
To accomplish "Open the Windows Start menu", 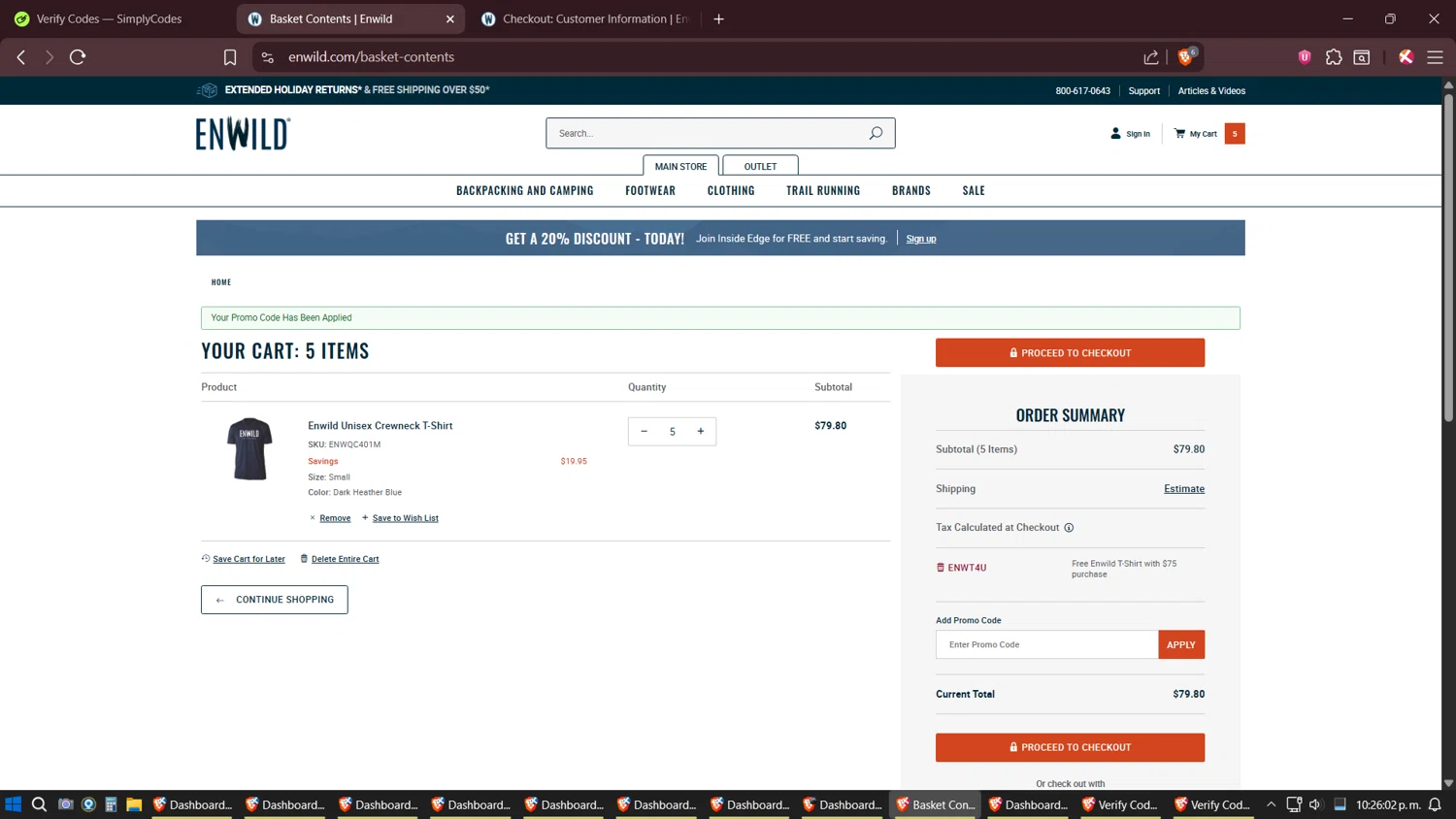I will [13, 804].
